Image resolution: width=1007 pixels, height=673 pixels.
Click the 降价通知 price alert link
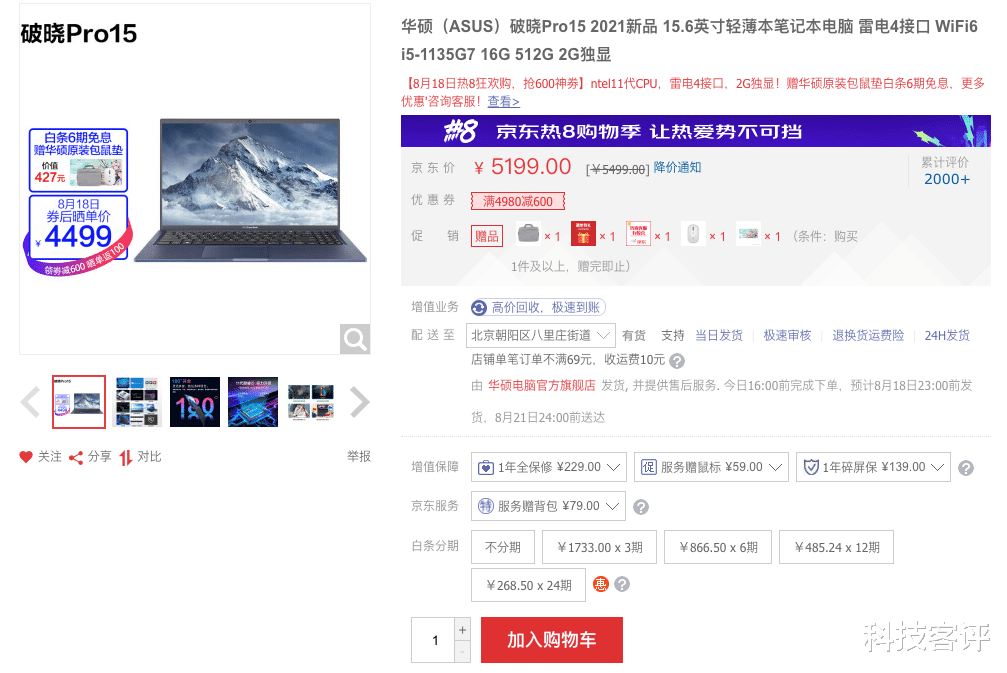coord(678,168)
